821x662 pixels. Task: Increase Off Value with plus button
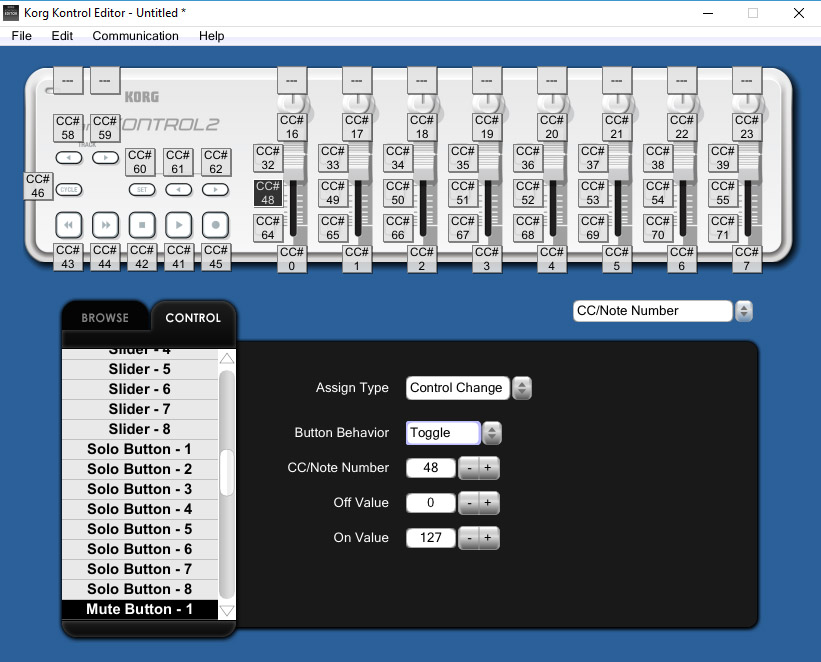488,503
